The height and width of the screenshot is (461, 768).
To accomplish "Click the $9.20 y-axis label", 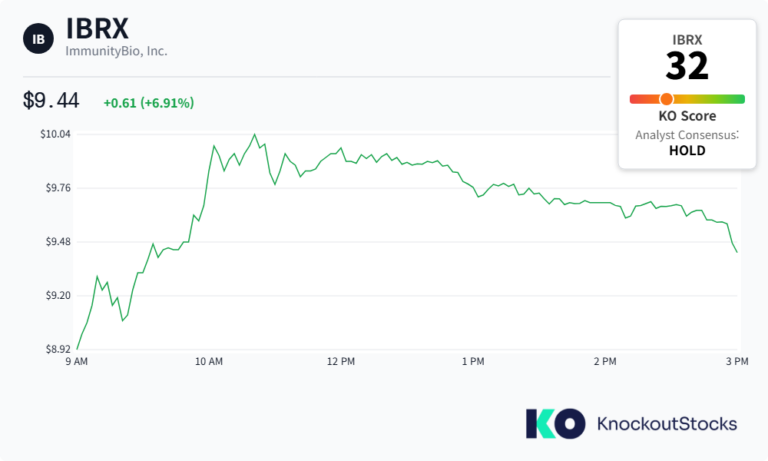I will (x=58, y=295).
